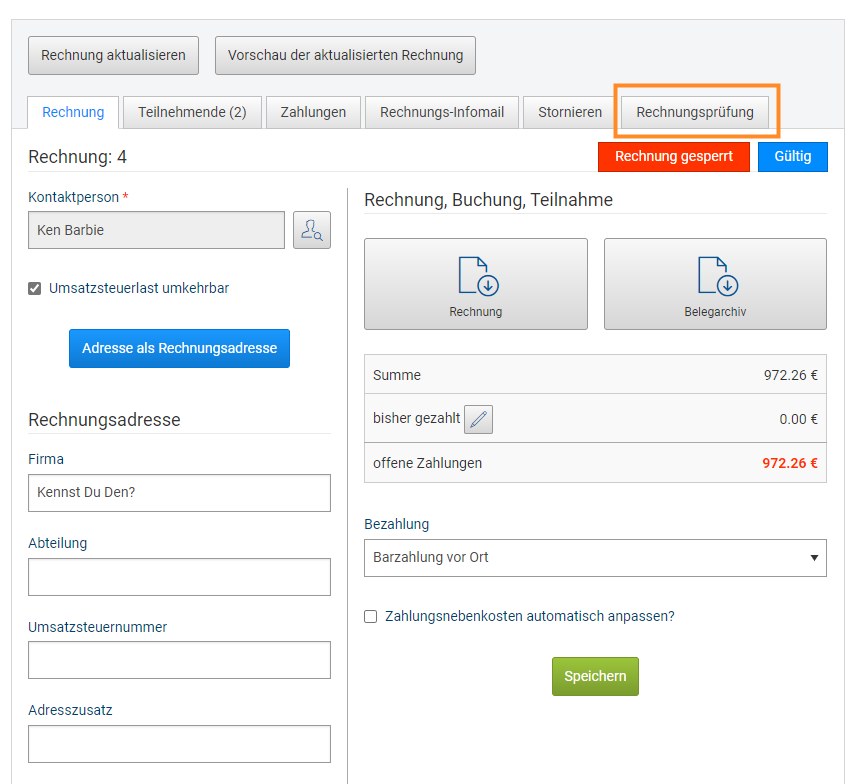Open the Rechnungsprüfung tab
Viewport: 856px width, 784px height.
click(695, 112)
